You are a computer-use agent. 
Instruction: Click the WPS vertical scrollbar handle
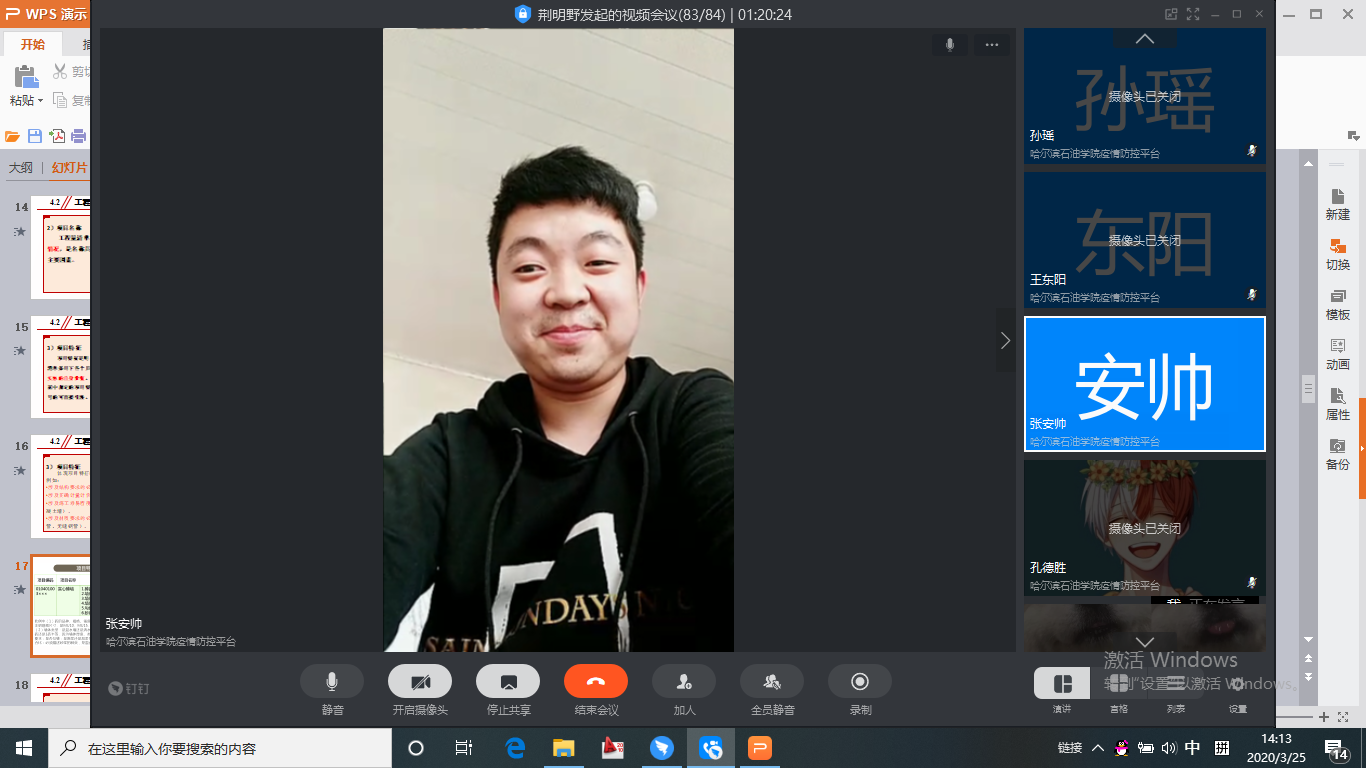pyautogui.click(x=1307, y=389)
